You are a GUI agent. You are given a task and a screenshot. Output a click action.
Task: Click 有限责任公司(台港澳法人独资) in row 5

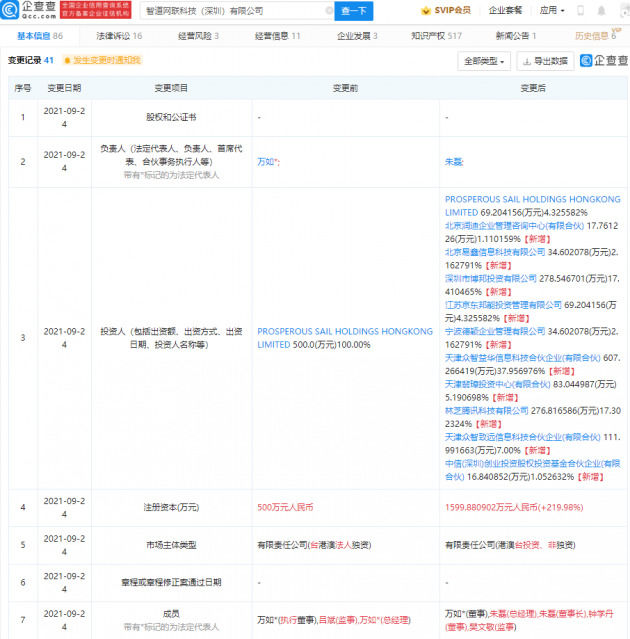314,545
